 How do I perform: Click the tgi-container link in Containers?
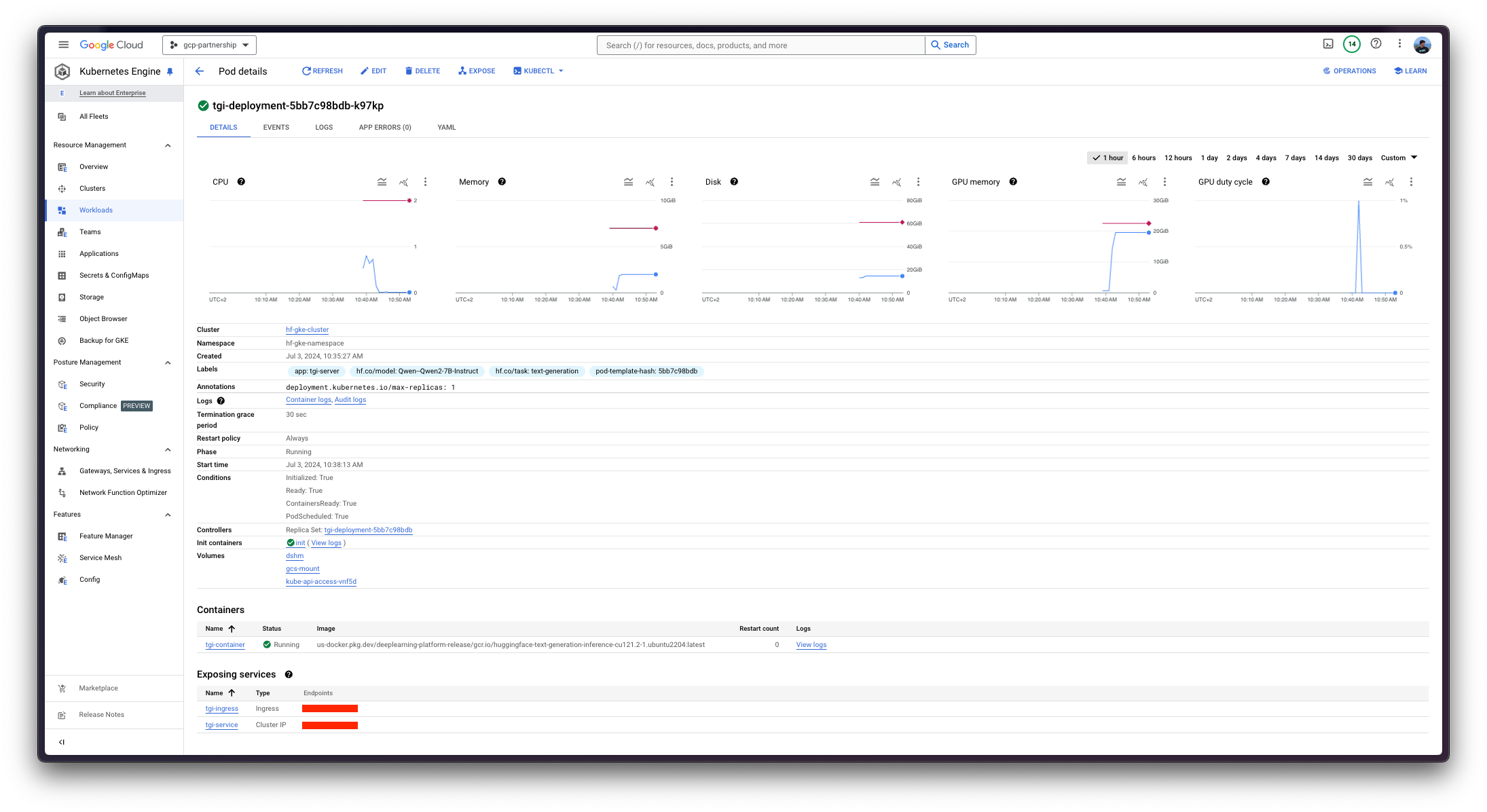tap(225, 644)
